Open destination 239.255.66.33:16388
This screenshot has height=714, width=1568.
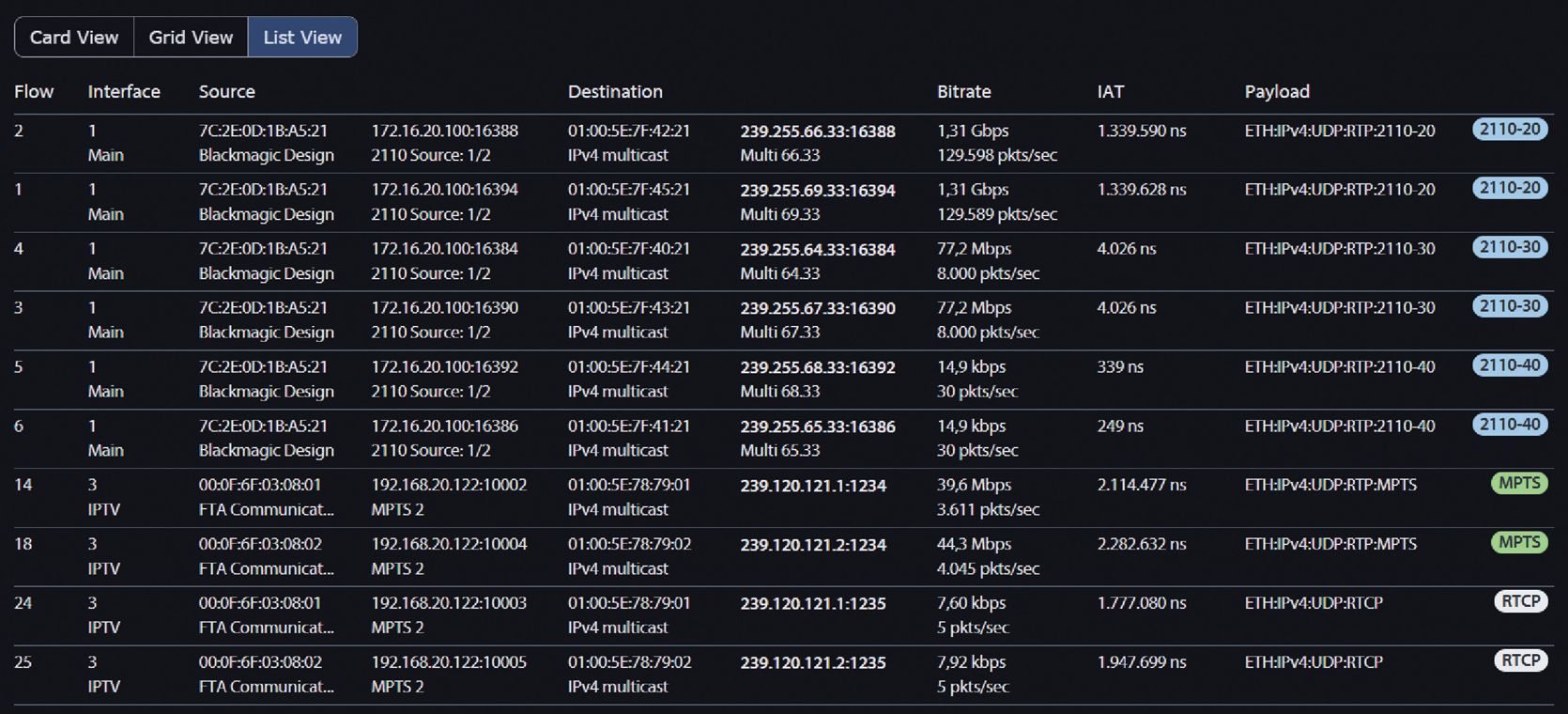[817, 132]
